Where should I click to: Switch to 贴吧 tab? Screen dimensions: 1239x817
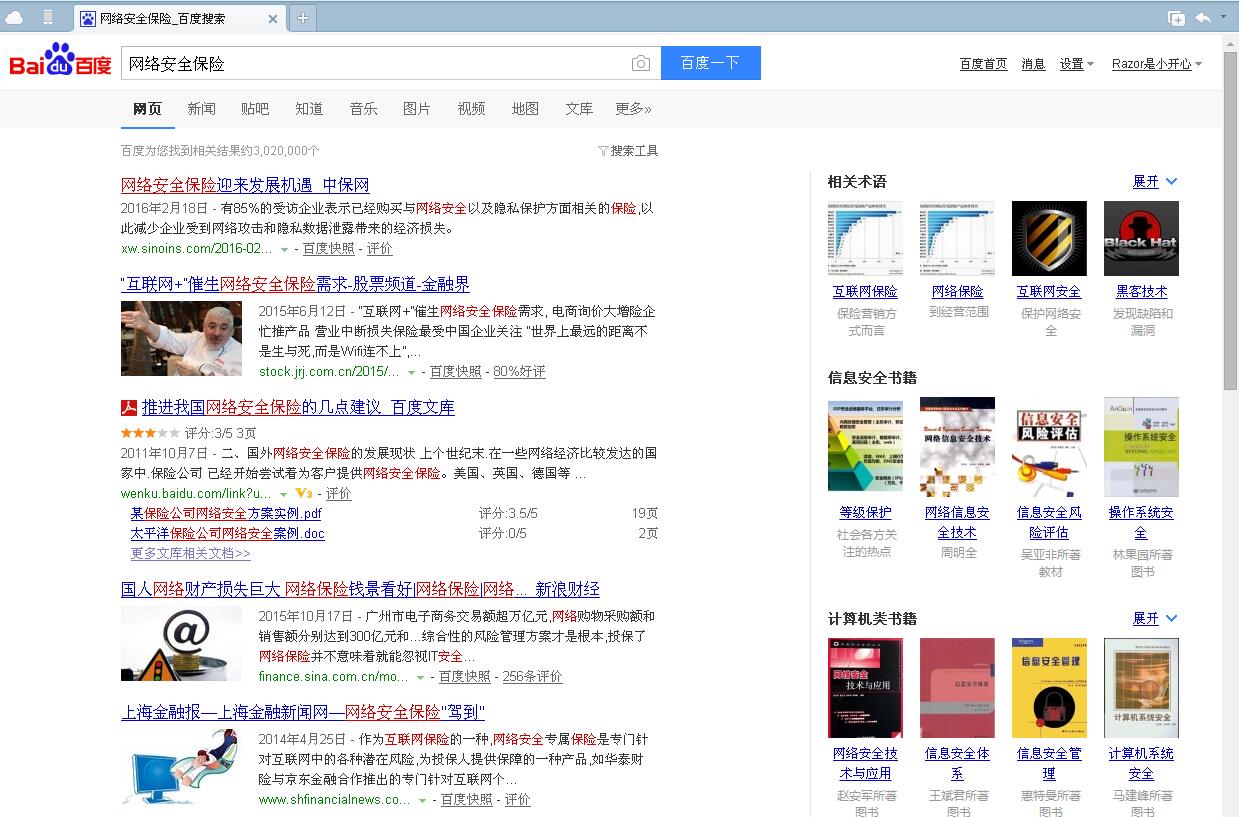pos(255,108)
